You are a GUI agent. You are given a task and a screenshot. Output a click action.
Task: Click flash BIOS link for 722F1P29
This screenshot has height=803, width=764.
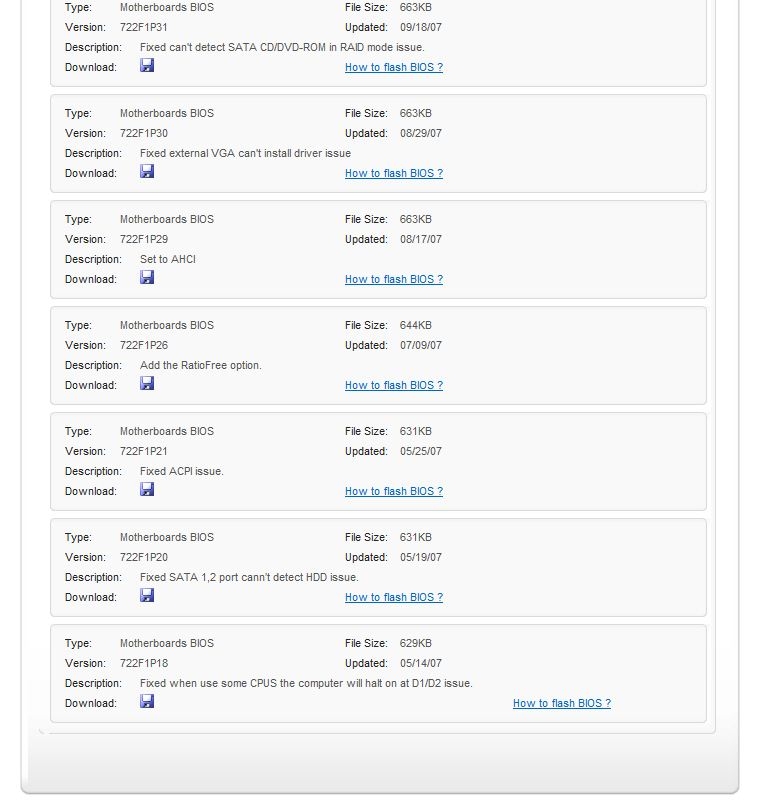pyautogui.click(x=394, y=280)
